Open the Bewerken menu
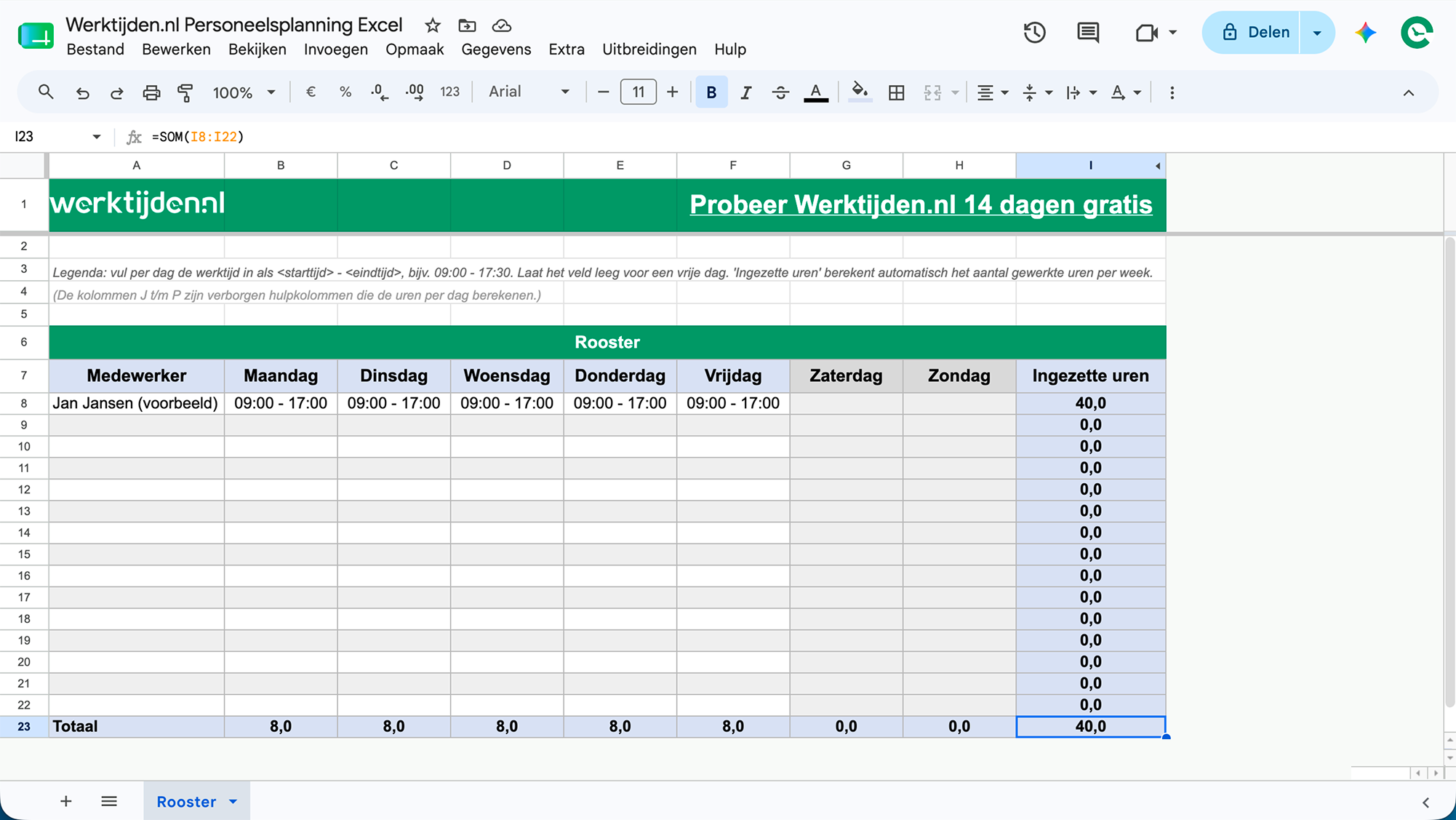Viewport: 1456px width, 820px height. [x=176, y=49]
